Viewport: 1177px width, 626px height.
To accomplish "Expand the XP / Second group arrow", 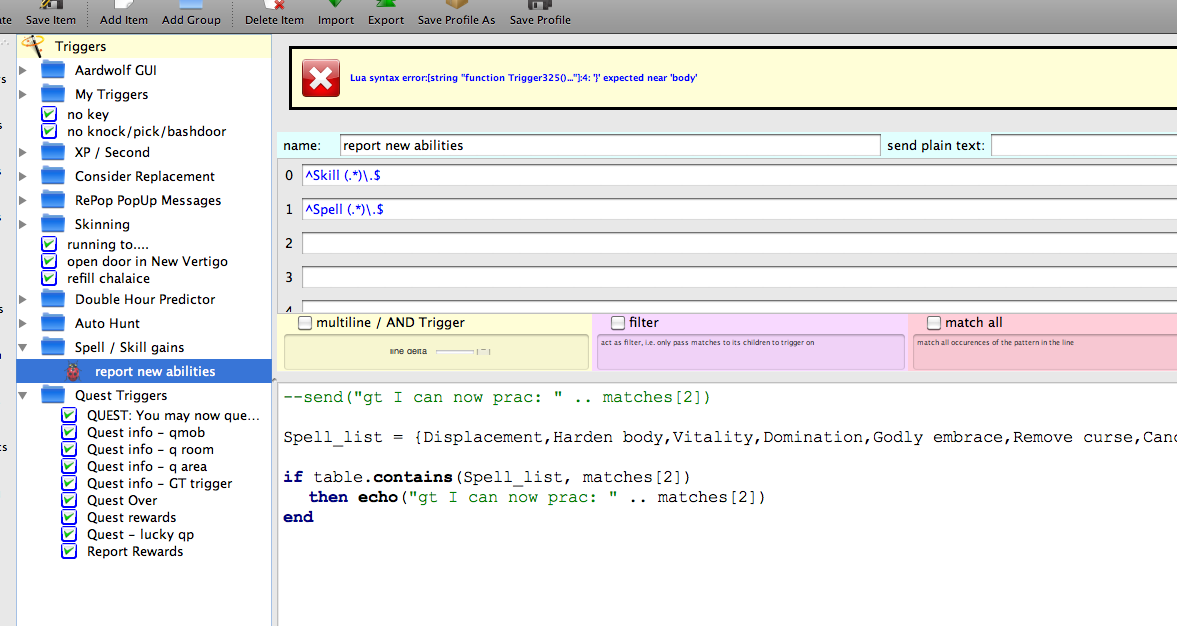I will point(23,152).
